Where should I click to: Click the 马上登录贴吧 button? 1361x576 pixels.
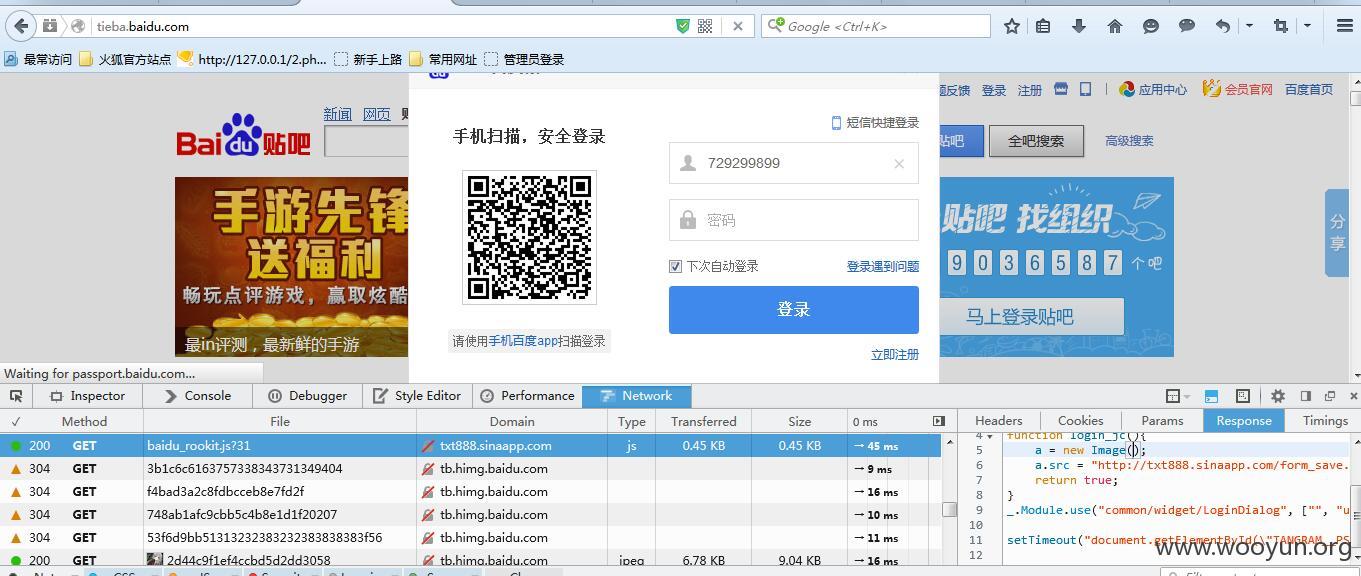click(x=1019, y=317)
